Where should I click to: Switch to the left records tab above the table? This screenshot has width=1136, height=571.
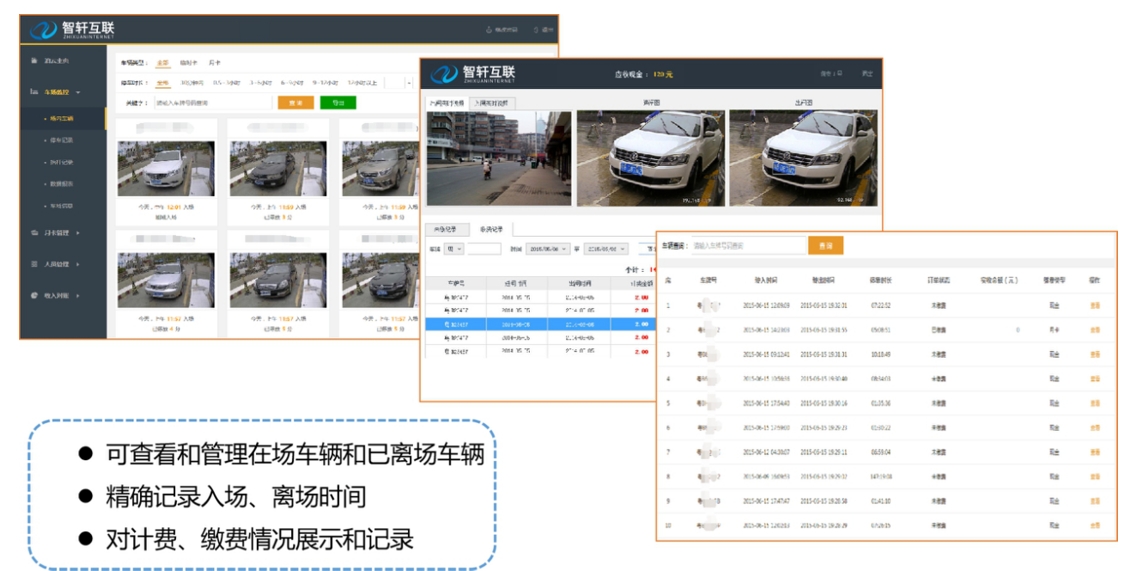click(x=446, y=230)
